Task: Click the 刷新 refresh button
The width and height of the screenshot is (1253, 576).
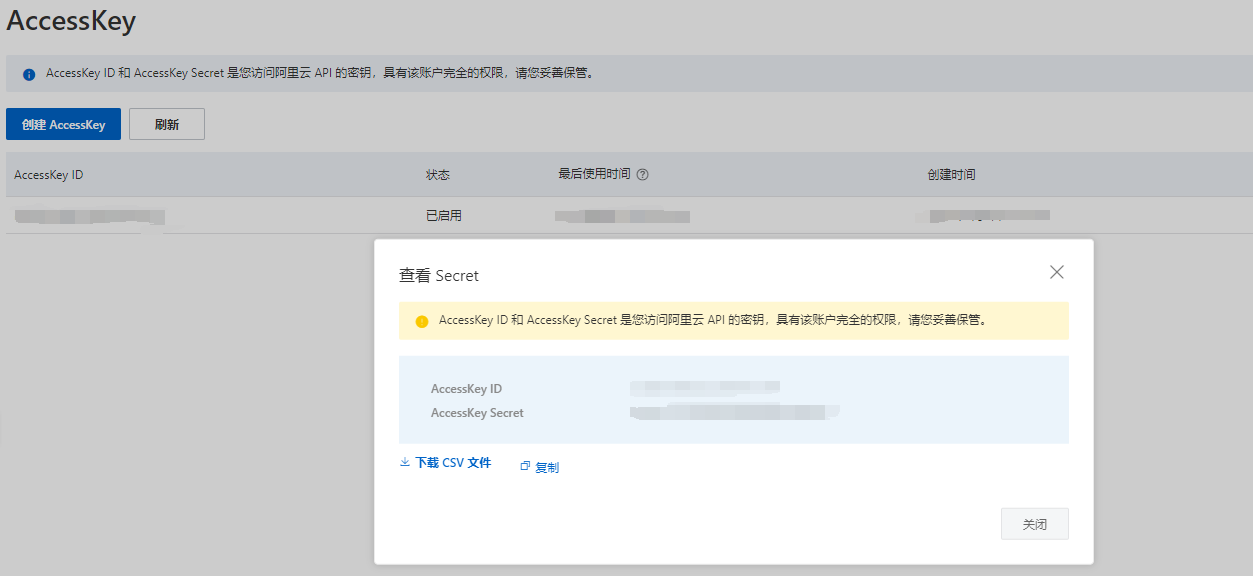Action: (x=167, y=124)
